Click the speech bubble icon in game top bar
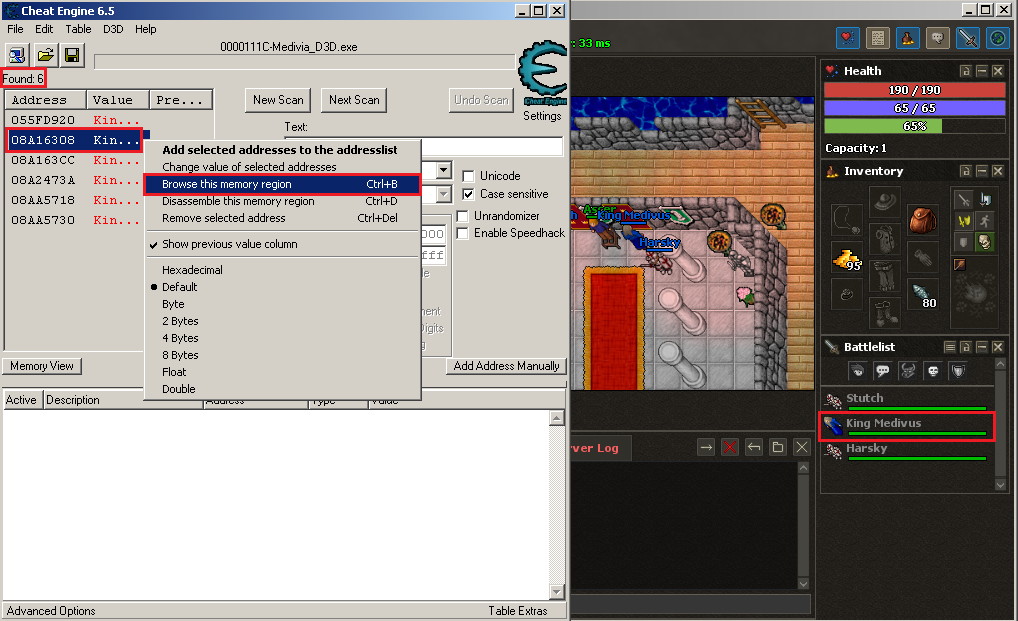This screenshot has width=1018, height=621. click(x=937, y=38)
